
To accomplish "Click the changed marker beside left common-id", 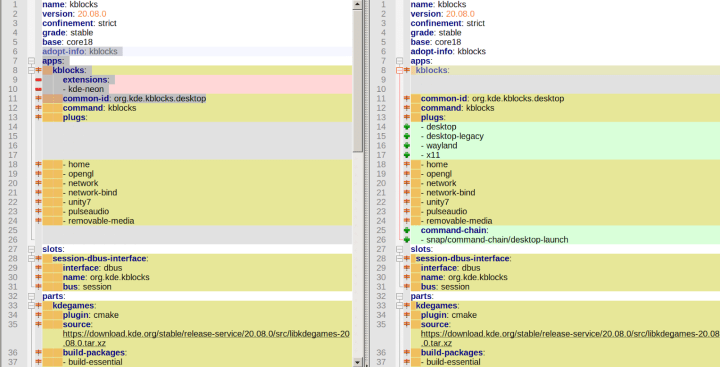I will coord(39,99).
